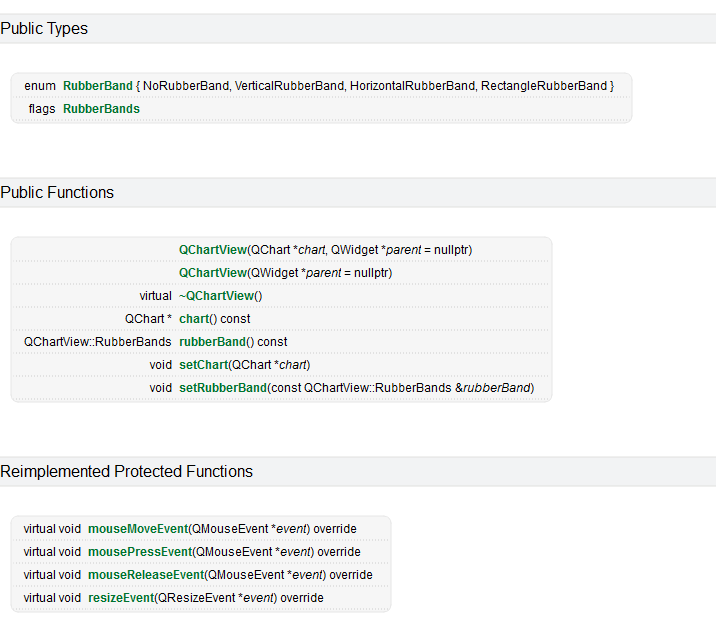This screenshot has height=638, width=716.
Task: Click the Reimplemented Protected Functions heading
Action: [126, 472]
